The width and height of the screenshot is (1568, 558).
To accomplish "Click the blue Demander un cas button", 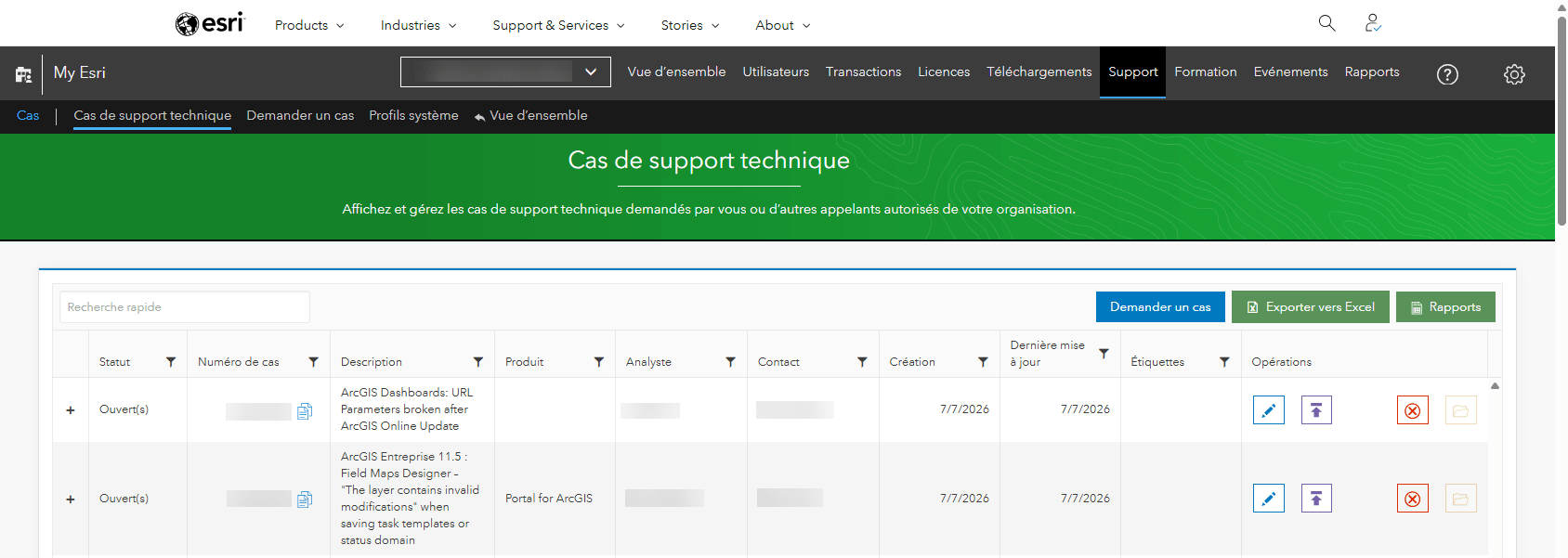I will pos(1160,307).
